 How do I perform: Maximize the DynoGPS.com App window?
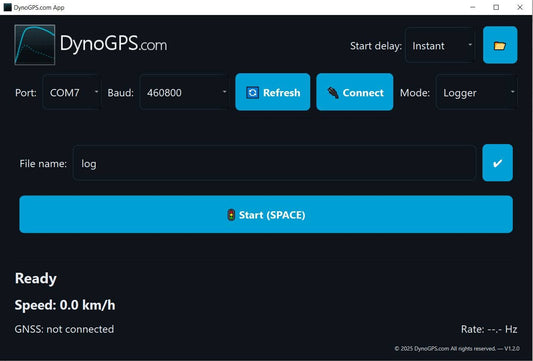click(x=496, y=7)
